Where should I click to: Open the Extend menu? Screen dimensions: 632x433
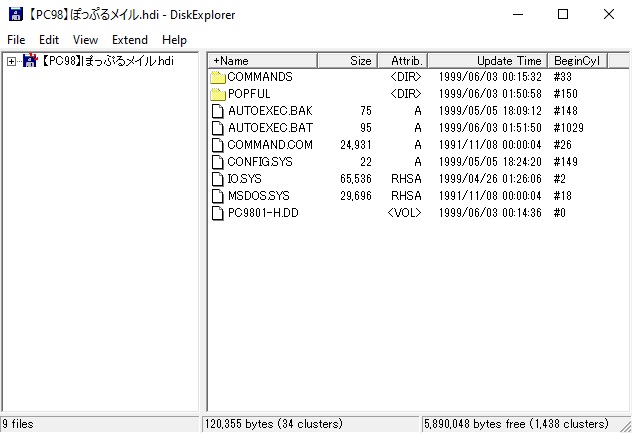(x=130, y=40)
